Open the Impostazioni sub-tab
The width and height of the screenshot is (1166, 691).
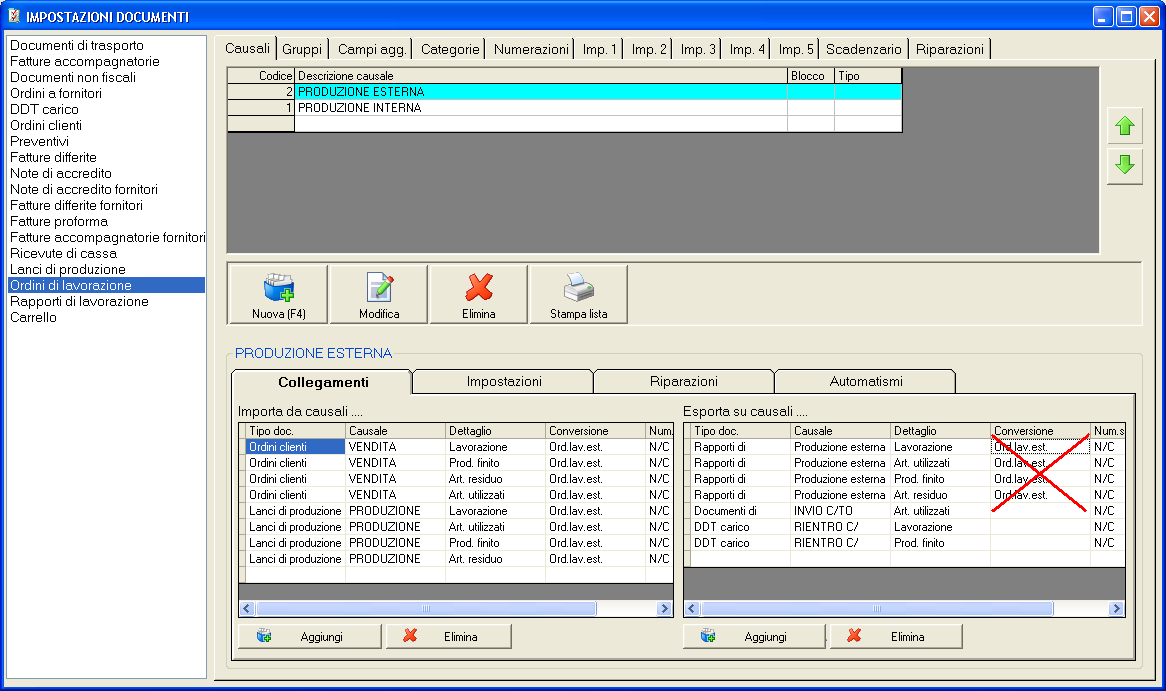click(503, 382)
